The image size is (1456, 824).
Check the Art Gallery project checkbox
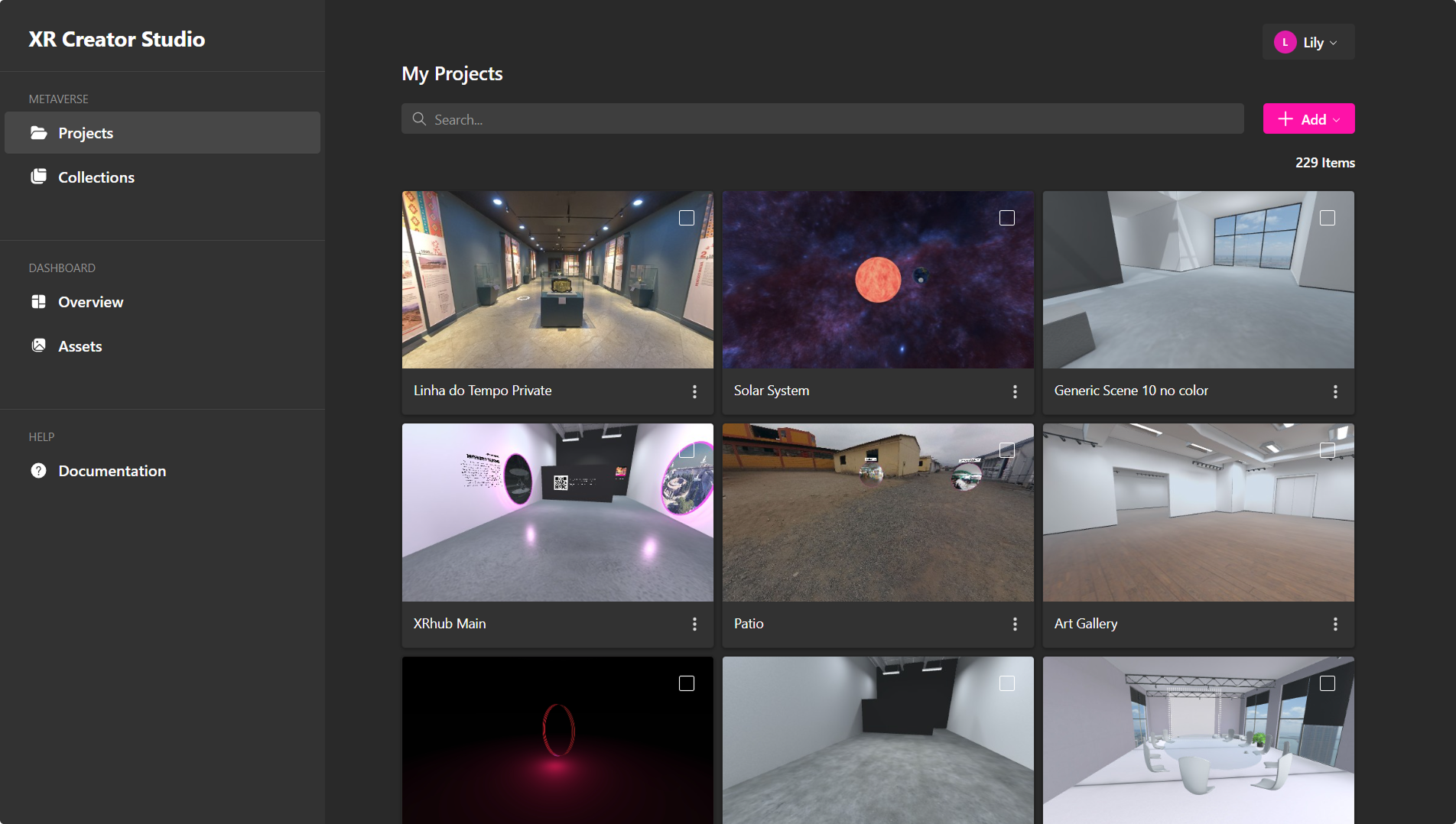tap(1328, 450)
